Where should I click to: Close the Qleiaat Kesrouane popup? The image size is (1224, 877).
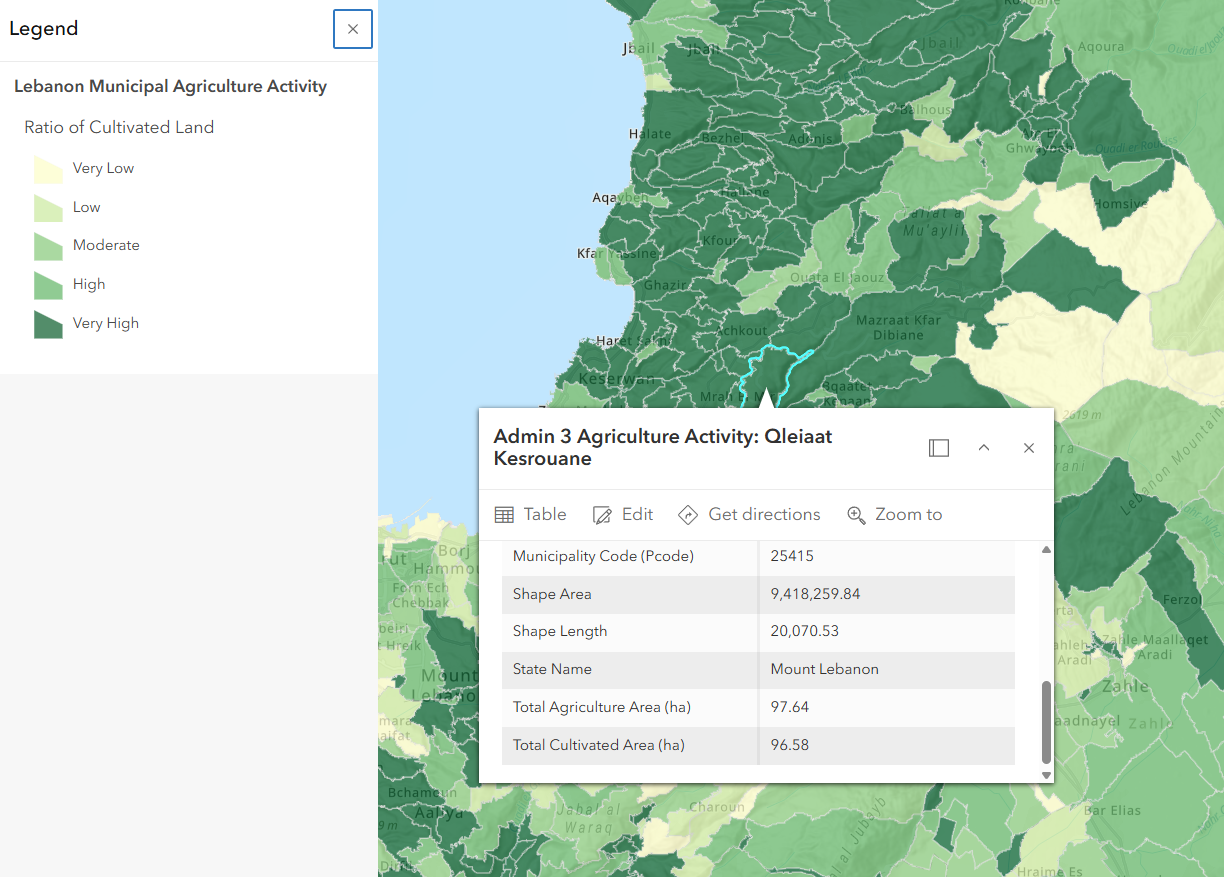(1029, 448)
